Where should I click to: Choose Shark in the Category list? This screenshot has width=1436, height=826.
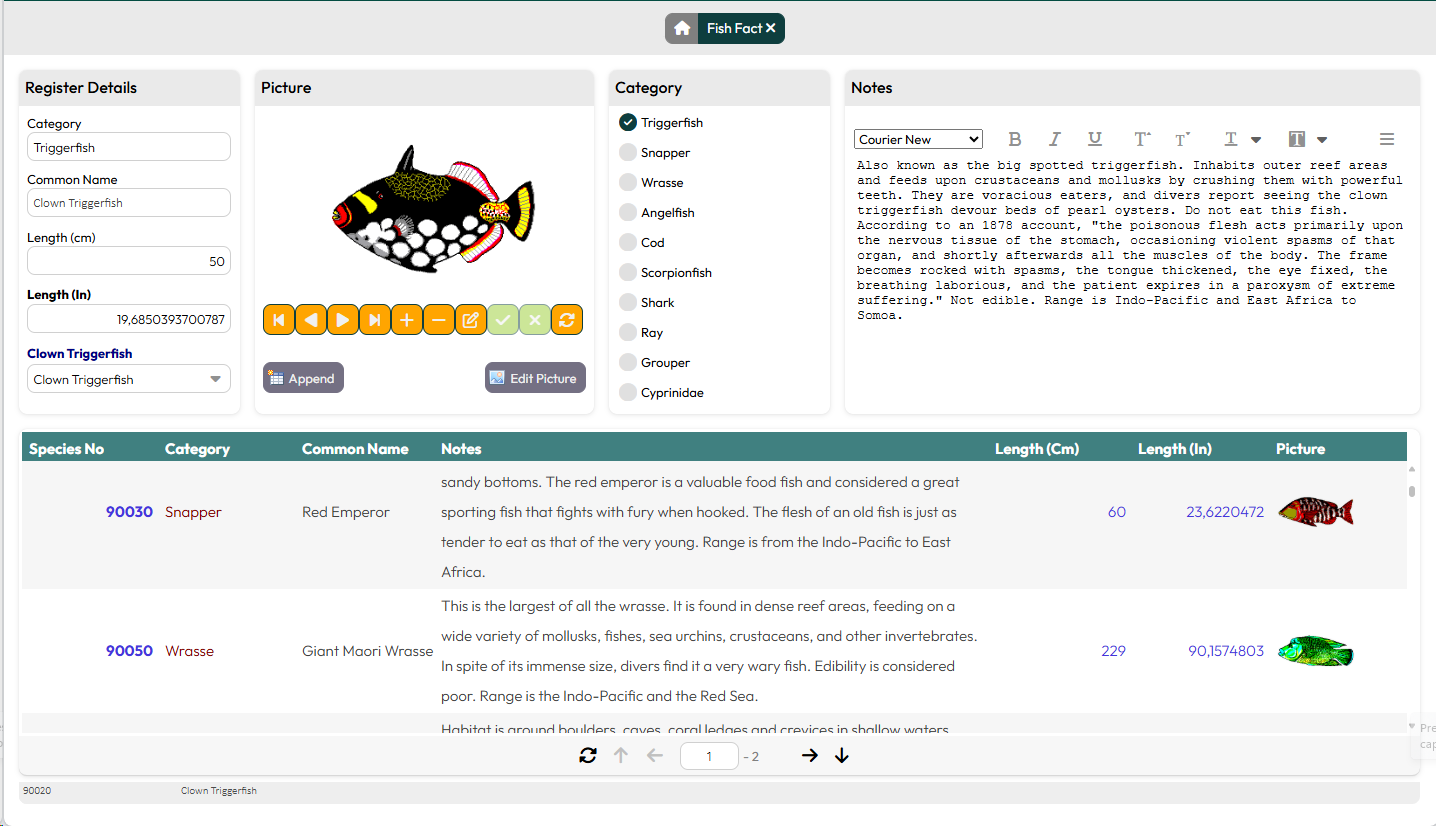628,303
